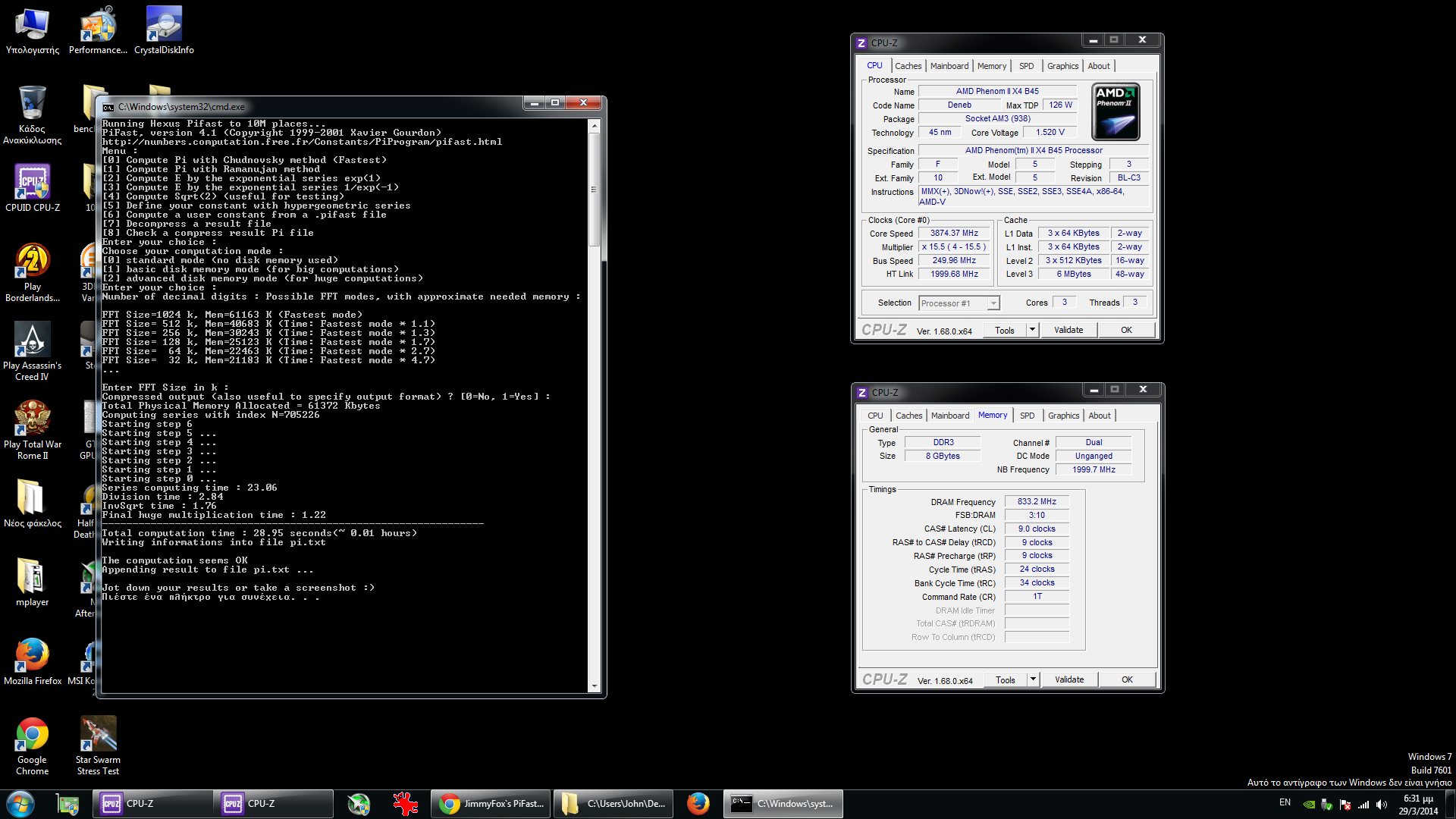Open the C:\Users\John explorer taskbar item
The width and height of the screenshot is (1456, 819).
pos(613,804)
